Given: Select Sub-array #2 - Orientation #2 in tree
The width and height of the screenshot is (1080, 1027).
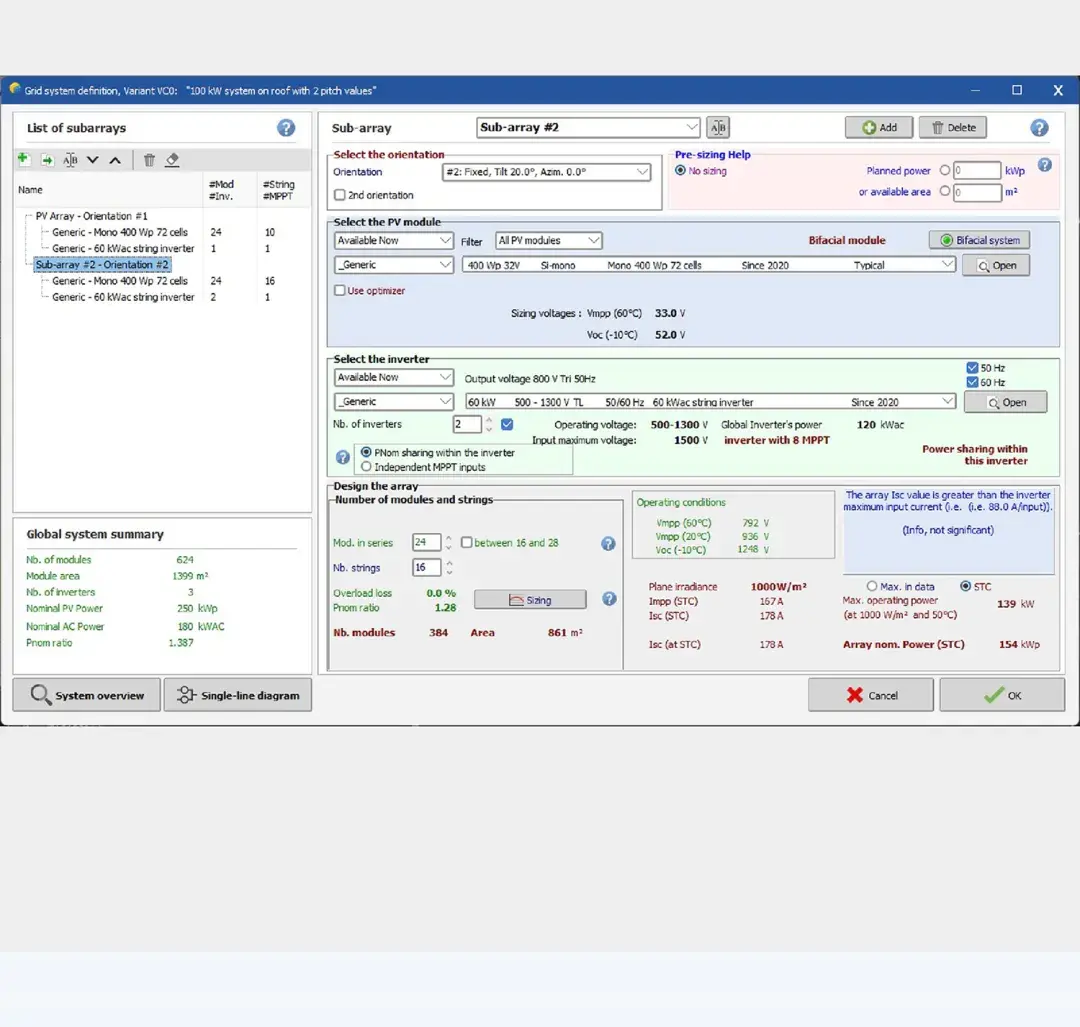Looking at the screenshot, I should point(102,265).
